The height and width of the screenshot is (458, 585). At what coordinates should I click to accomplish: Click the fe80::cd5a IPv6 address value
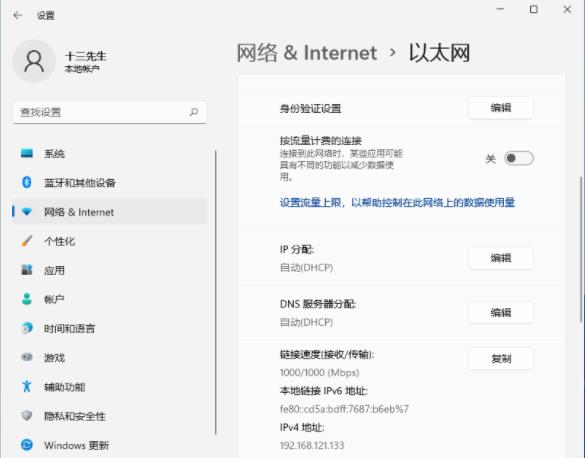tap(344, 409)
